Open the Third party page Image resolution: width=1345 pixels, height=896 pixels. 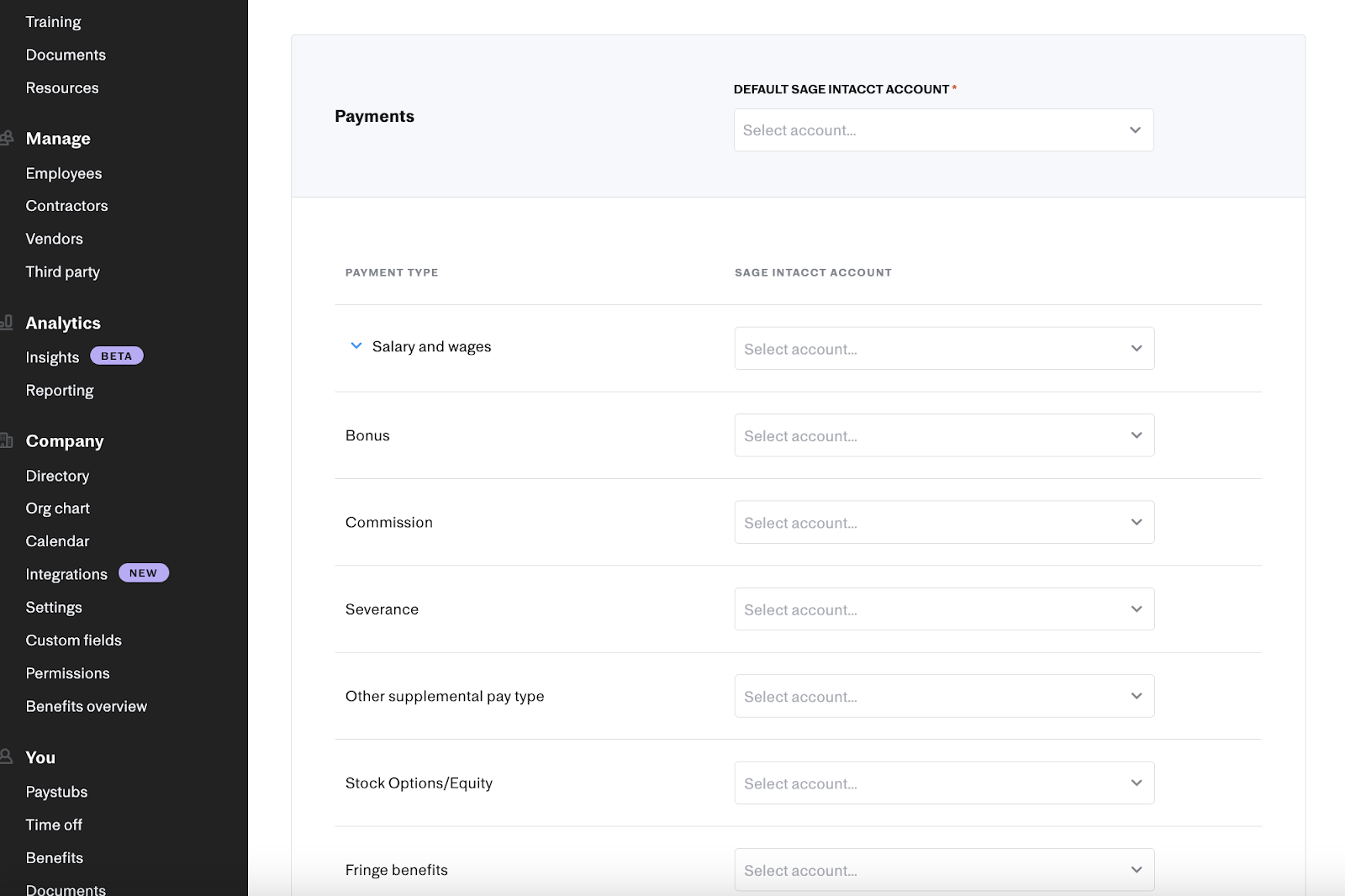[62, 271]
